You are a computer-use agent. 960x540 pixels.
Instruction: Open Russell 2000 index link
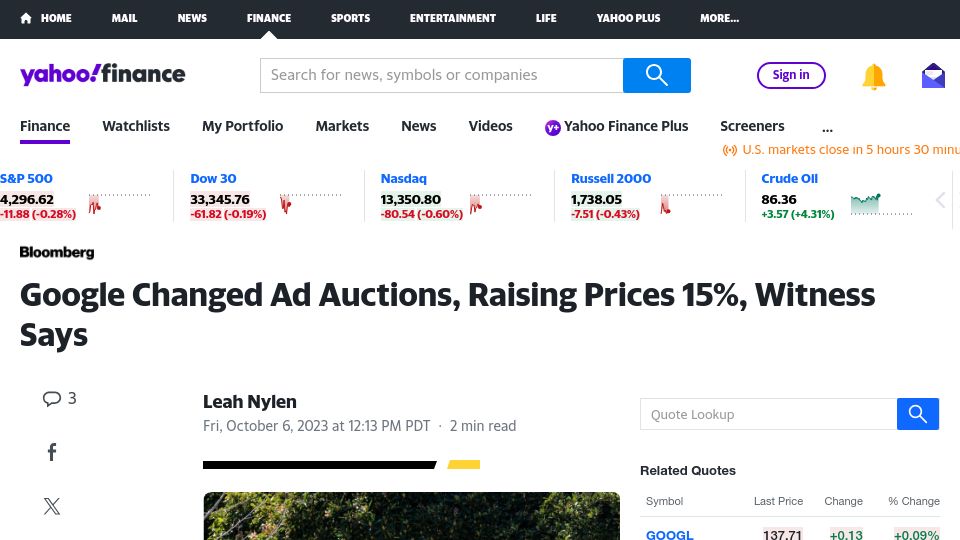[x=611, y=179]
